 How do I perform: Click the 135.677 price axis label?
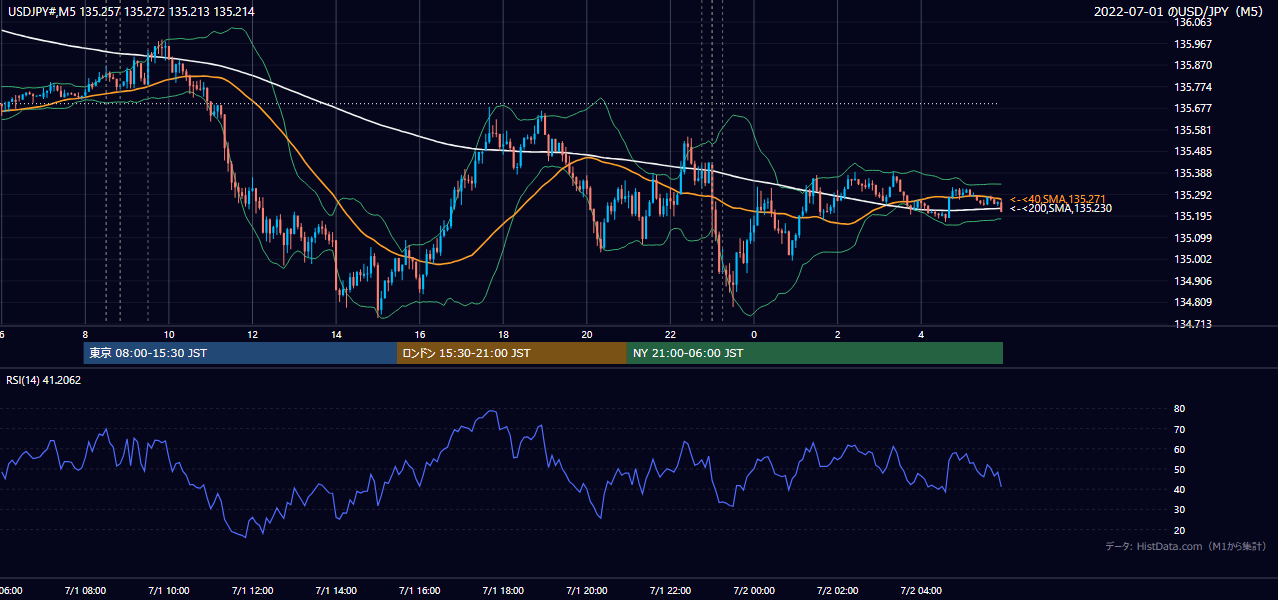click(1192, 108)
